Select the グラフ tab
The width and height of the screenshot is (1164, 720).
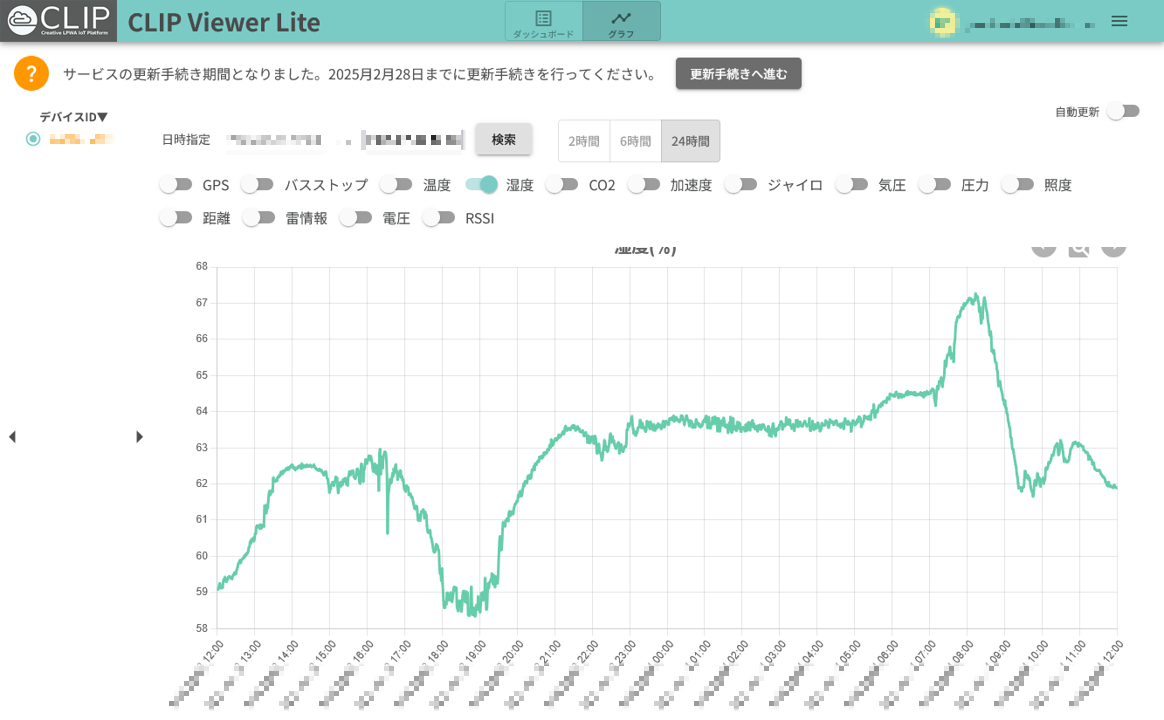[621, 22]
